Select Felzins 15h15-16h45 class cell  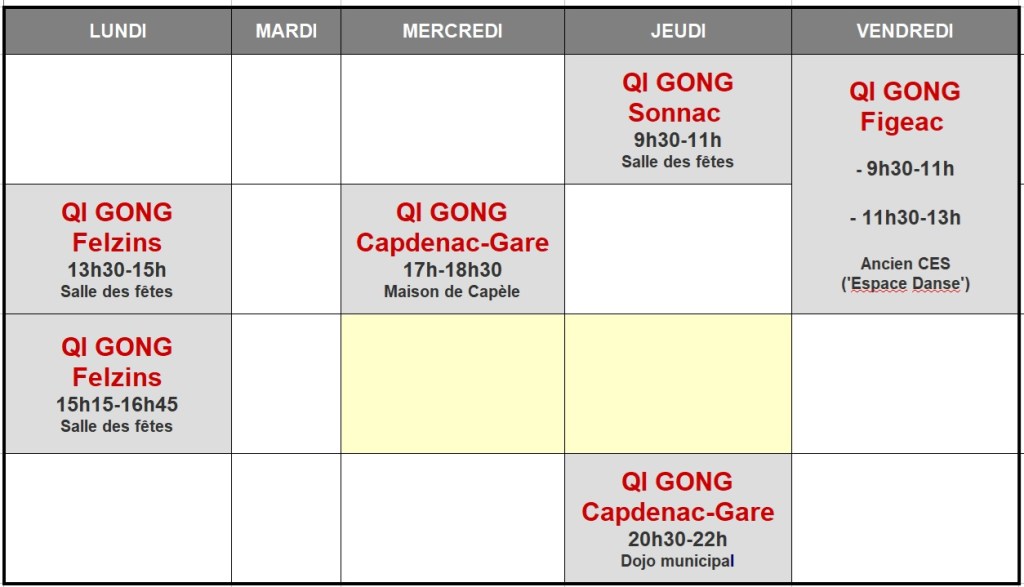pyautogui.click(x=117, y=384)
